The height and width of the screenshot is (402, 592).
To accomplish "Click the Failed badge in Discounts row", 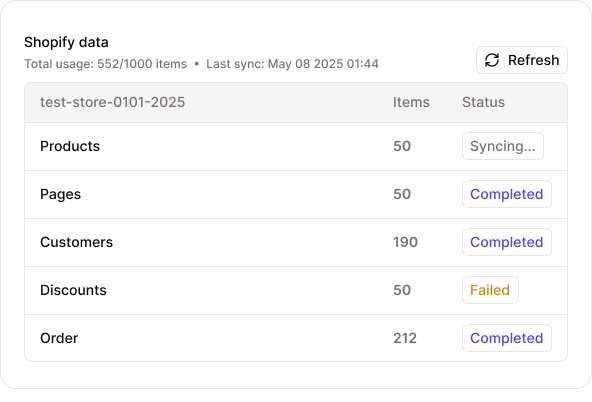I will [490, 290].
